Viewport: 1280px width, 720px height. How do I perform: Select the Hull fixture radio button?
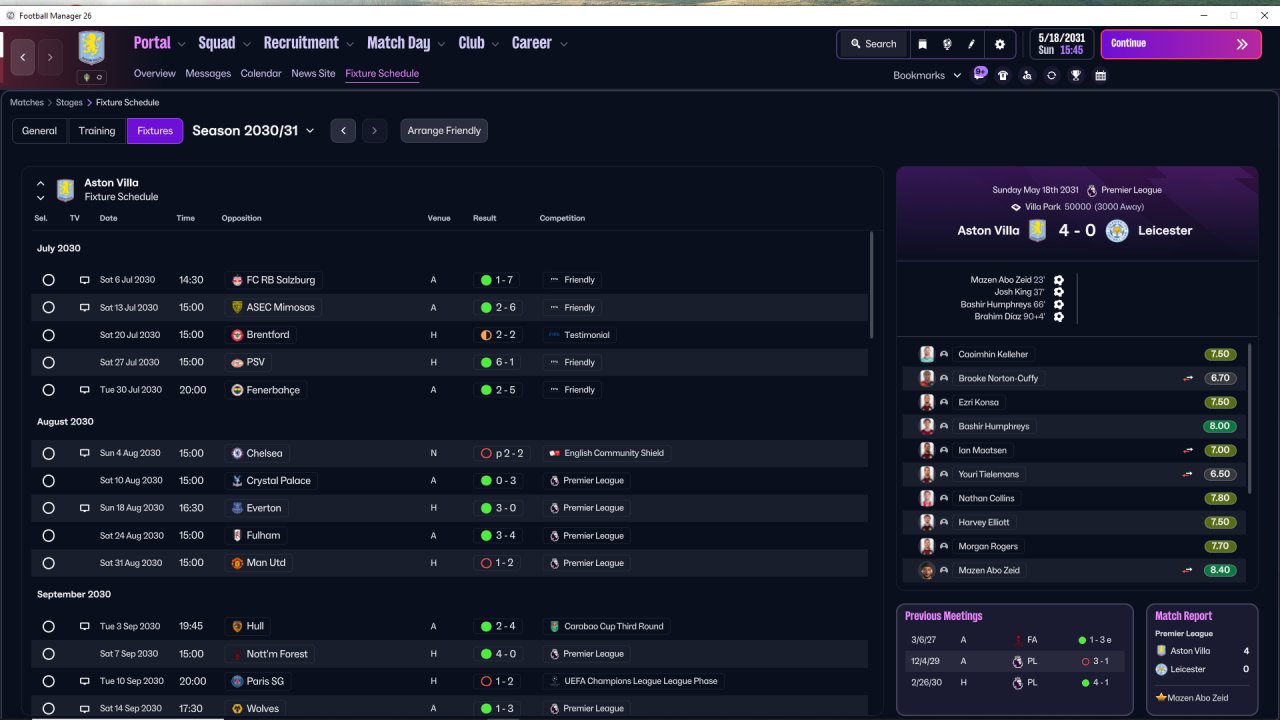pos(48,626)
